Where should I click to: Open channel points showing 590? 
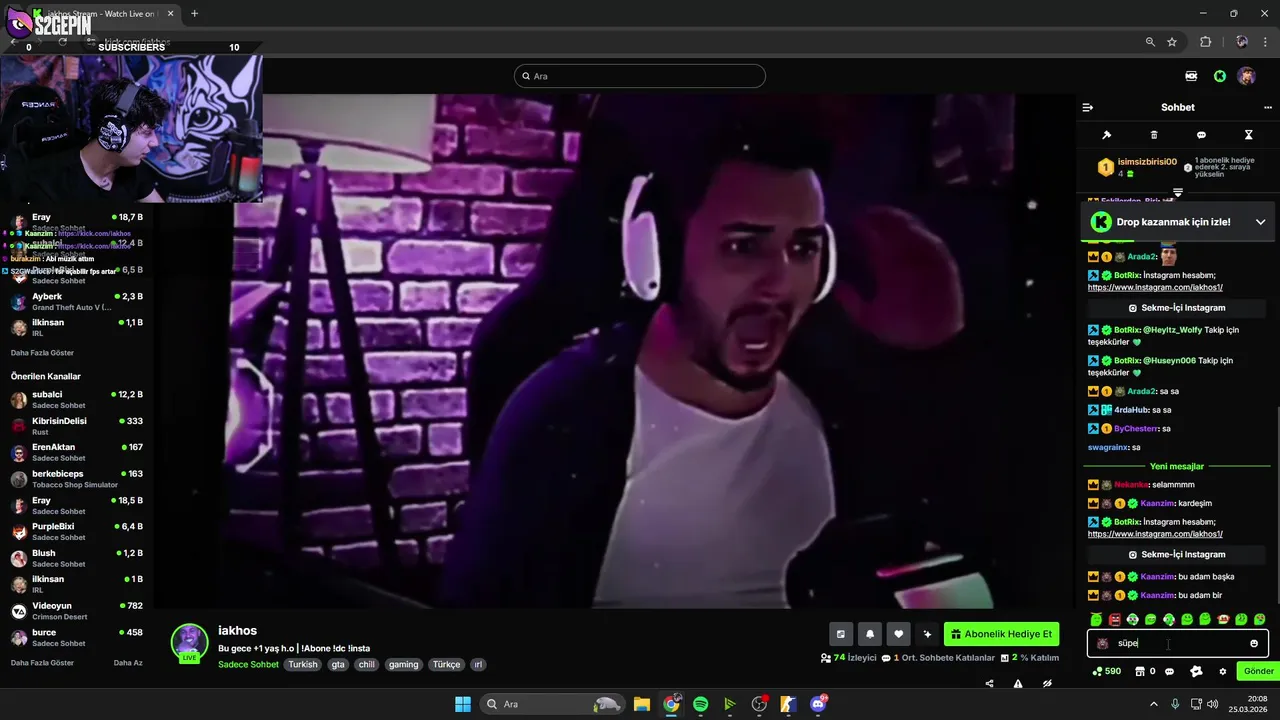(1107, 671)
